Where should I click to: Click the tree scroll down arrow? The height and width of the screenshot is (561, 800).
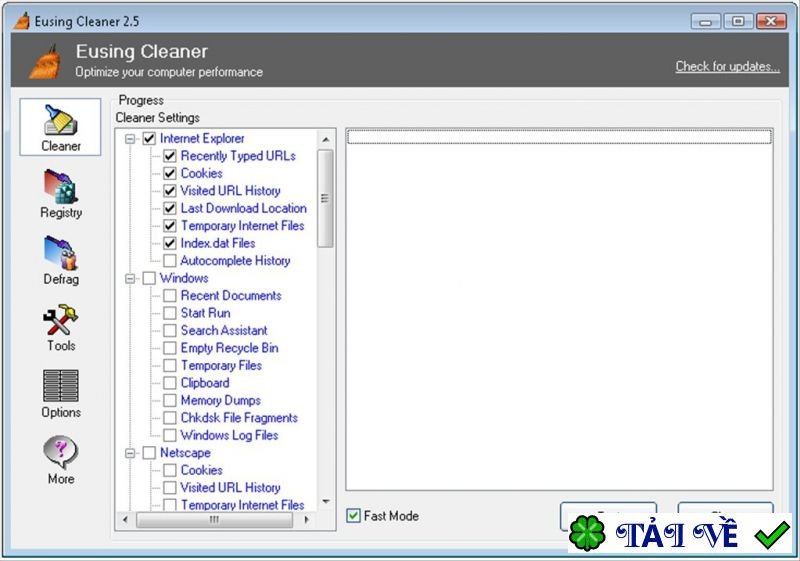(x=326, y=502)
